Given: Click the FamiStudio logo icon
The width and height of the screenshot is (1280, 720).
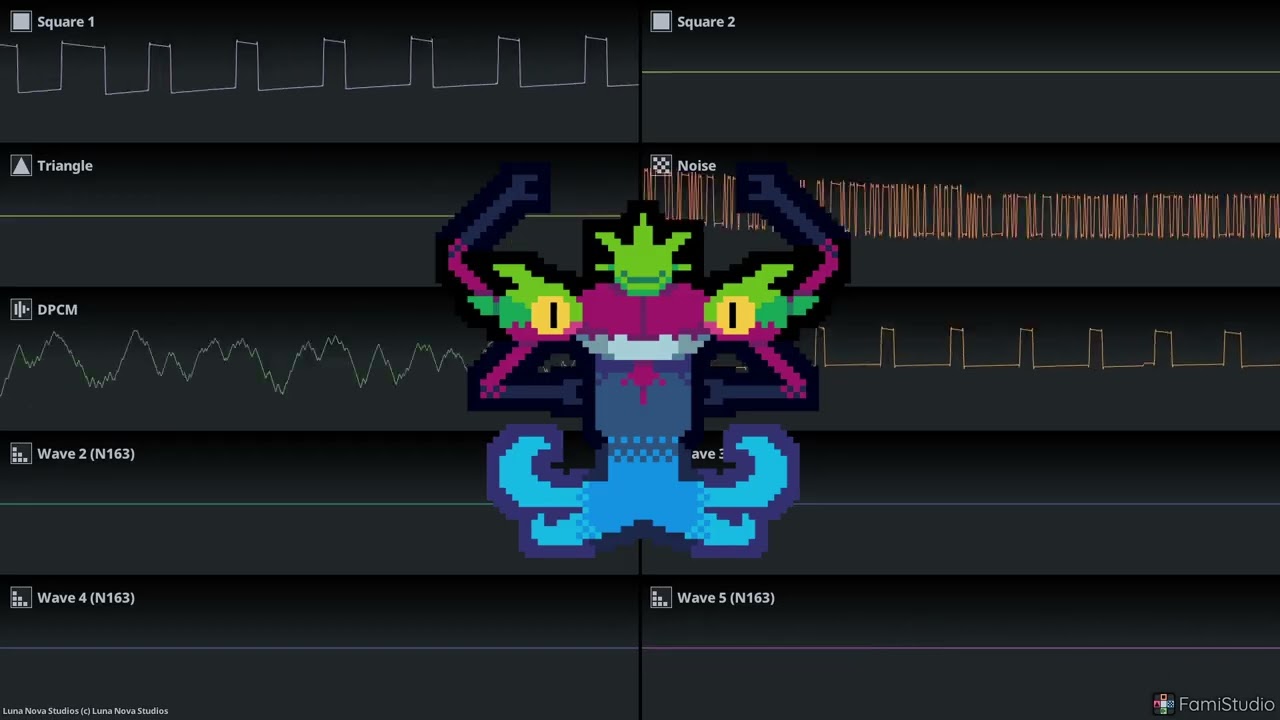Looking at the screenshot, I should (x=1163, y=704).
